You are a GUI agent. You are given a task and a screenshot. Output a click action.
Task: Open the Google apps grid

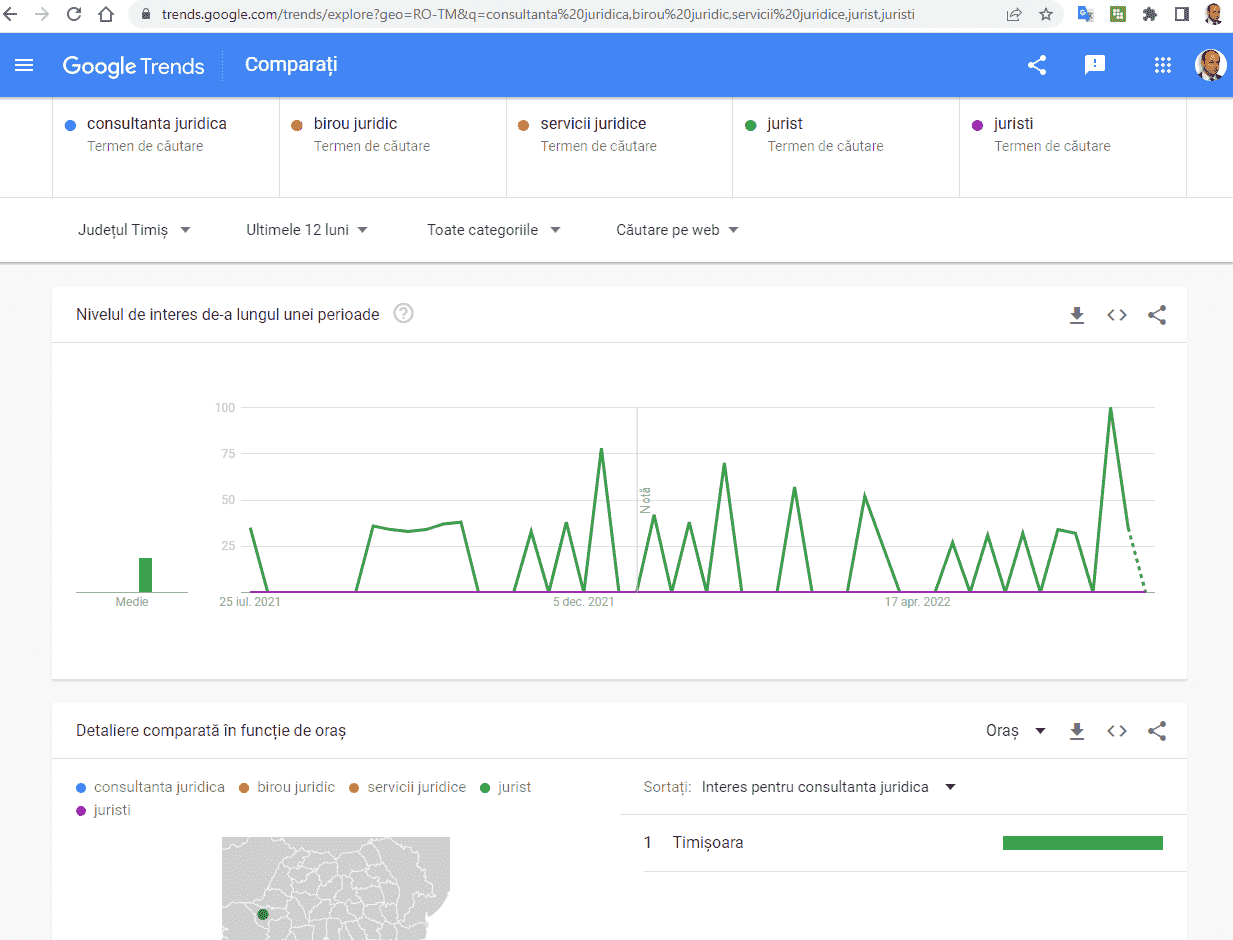1162,65
